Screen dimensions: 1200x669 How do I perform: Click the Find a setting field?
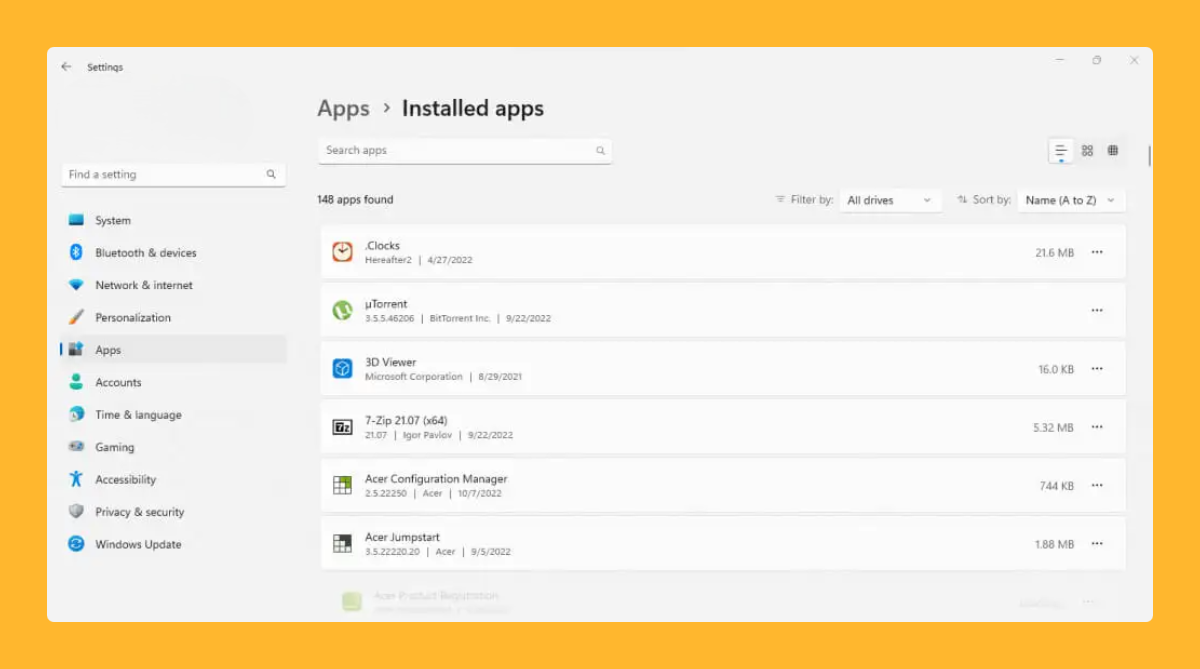173,174
